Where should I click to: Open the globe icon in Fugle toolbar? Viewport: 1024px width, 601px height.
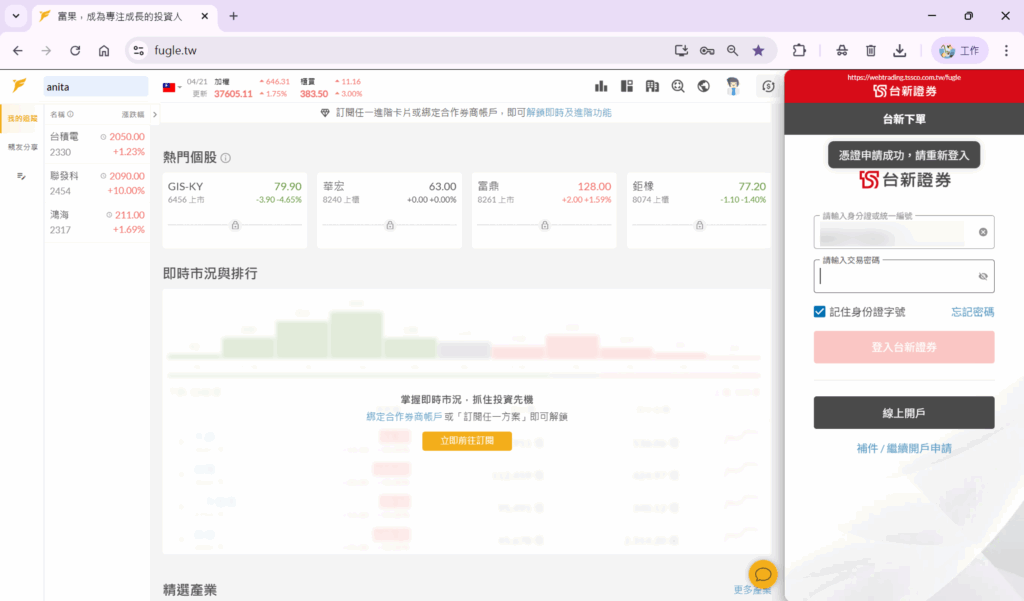[x=703, y=87]
